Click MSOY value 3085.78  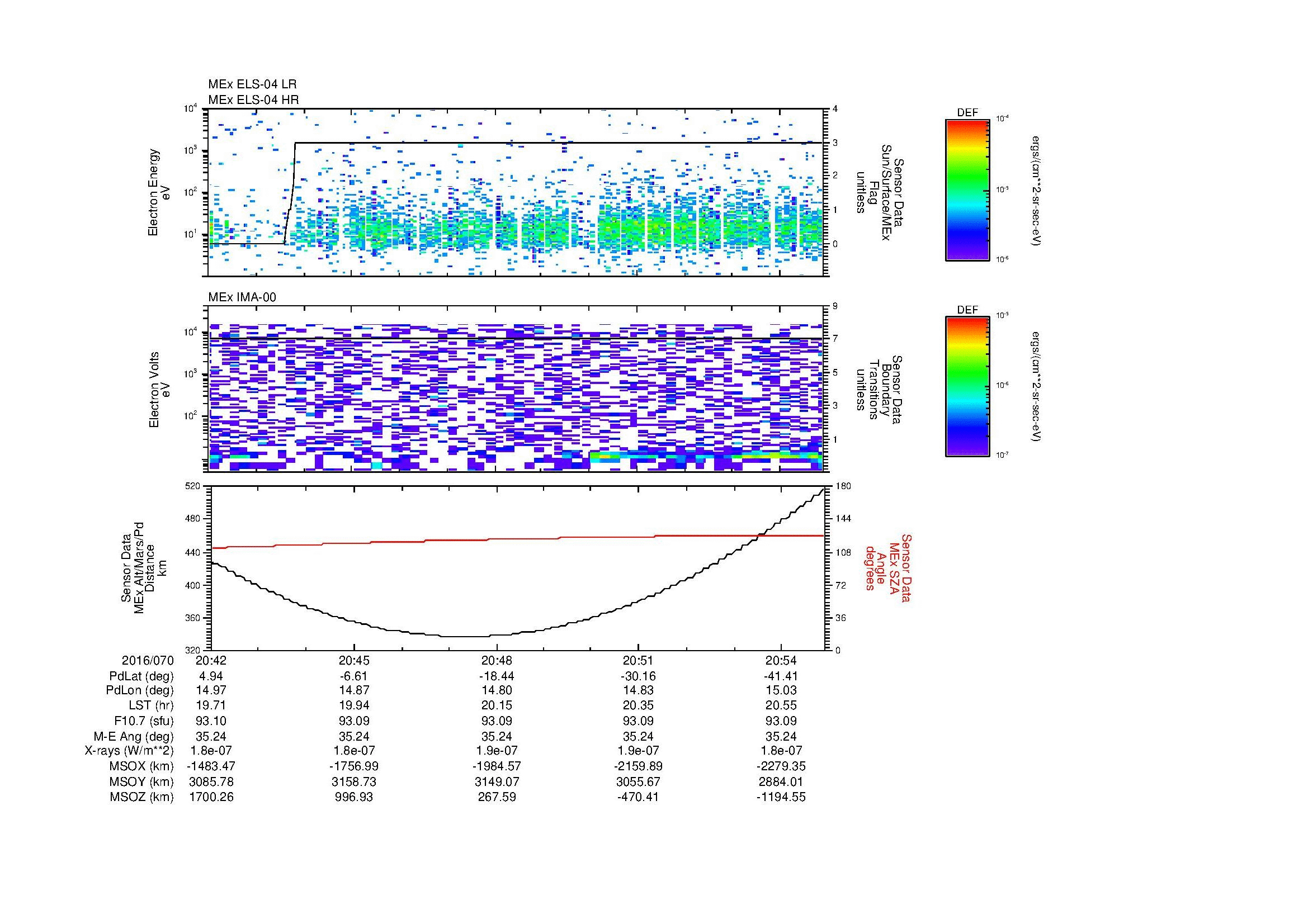(x=211, y=782)
